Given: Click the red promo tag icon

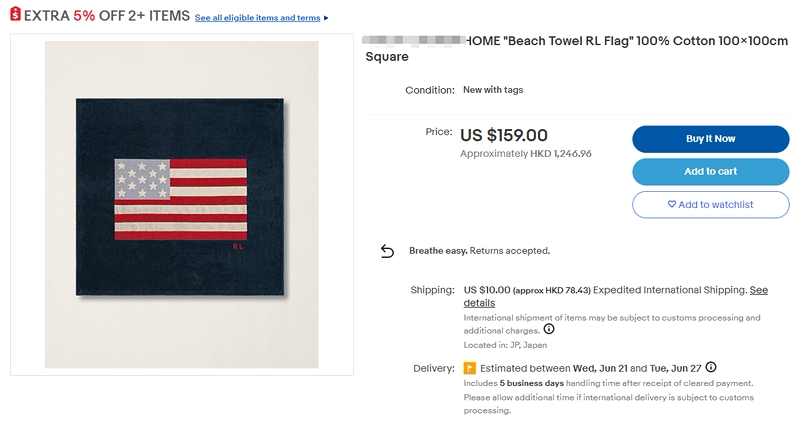Looking at the screenshot, I should tap(15, 16).
